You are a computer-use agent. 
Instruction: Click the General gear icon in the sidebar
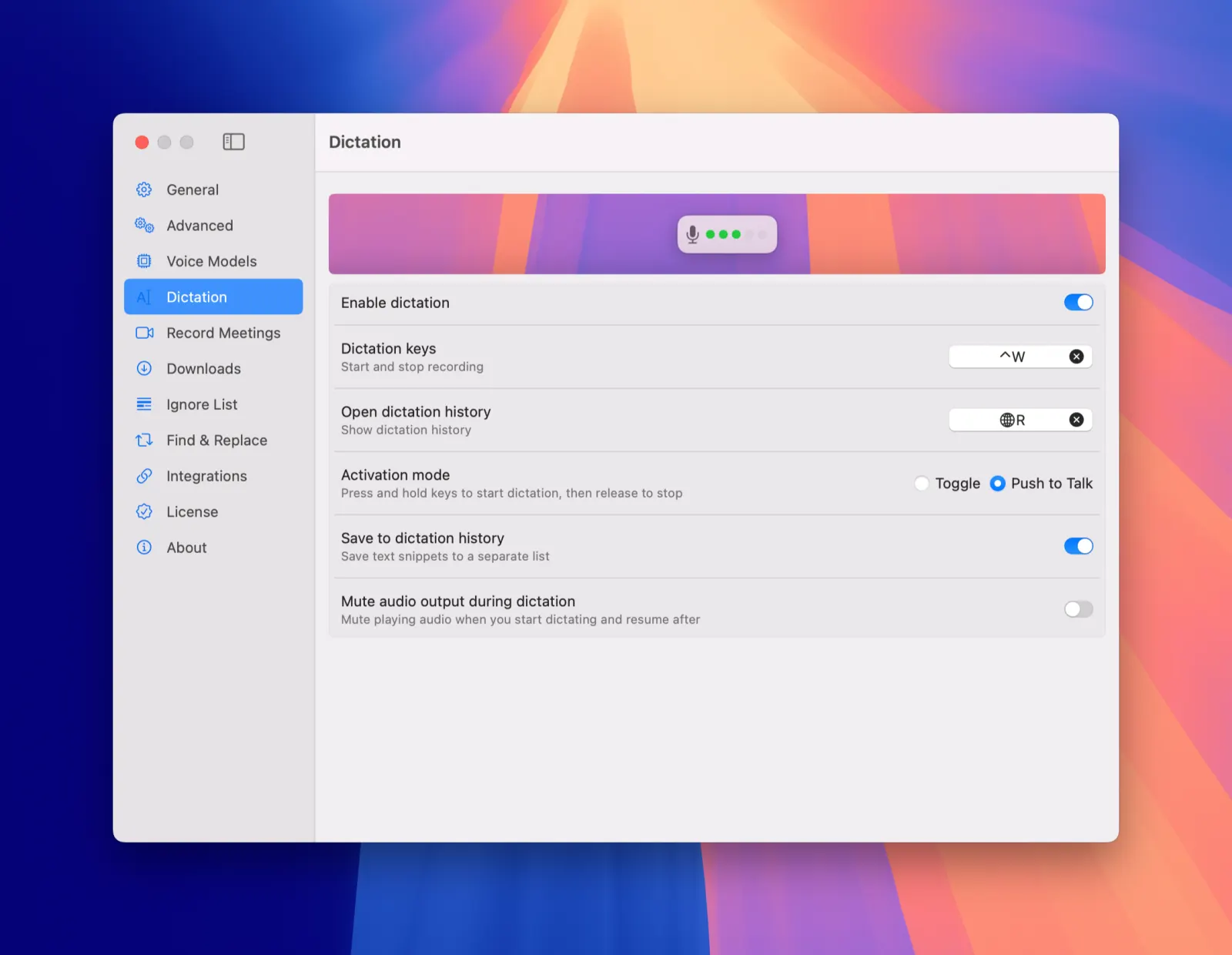144,189
